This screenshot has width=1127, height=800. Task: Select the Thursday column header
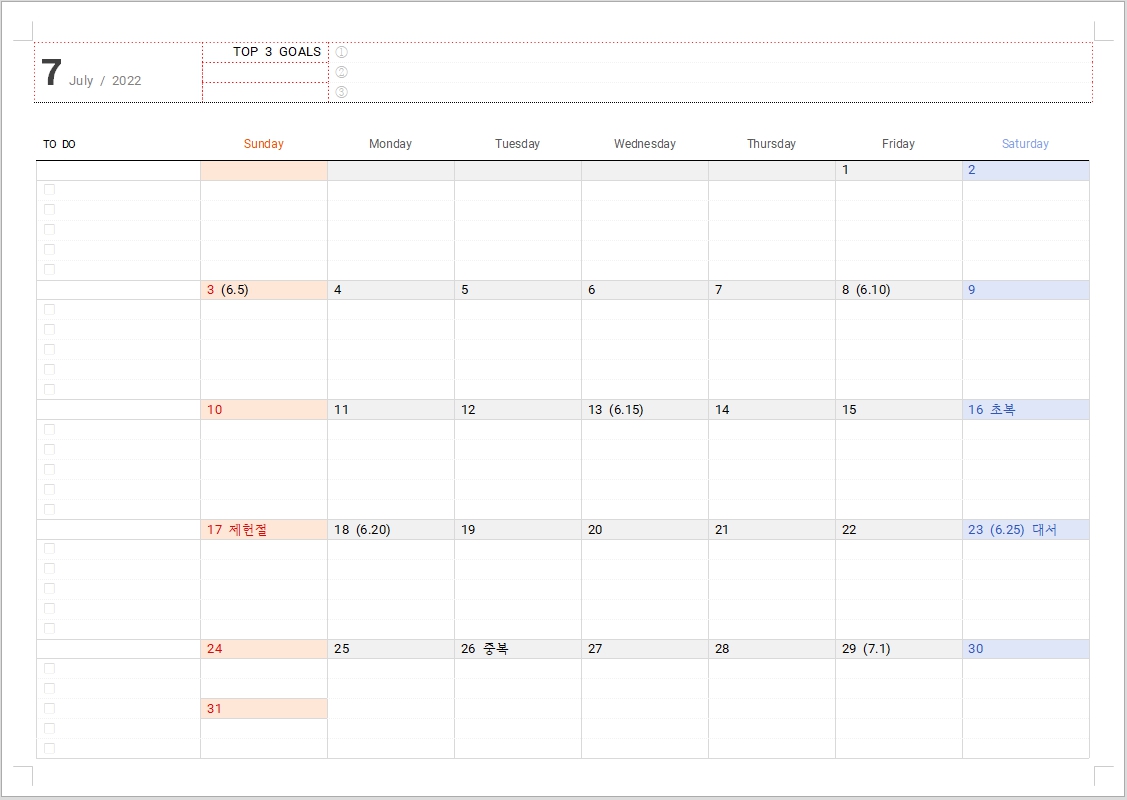[771, 144]
